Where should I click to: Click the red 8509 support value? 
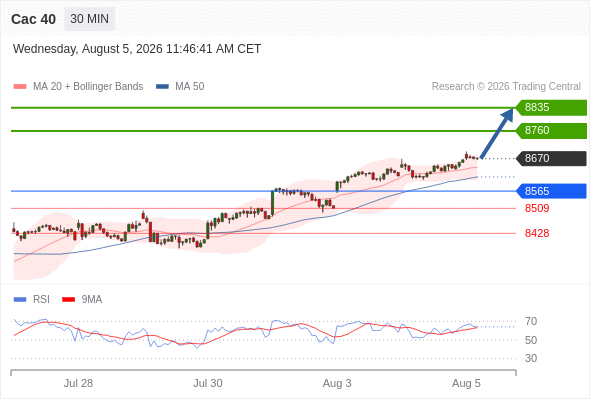(537, 208)
